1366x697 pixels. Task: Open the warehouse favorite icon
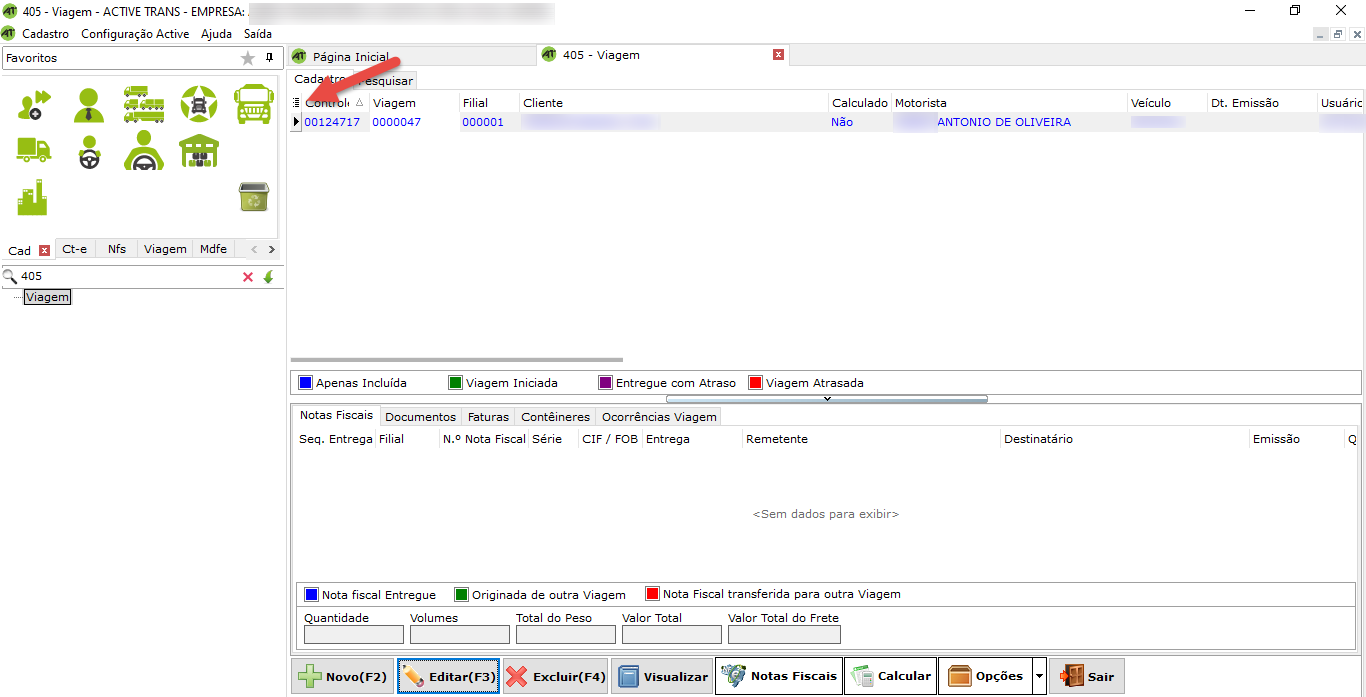(199, 151)
